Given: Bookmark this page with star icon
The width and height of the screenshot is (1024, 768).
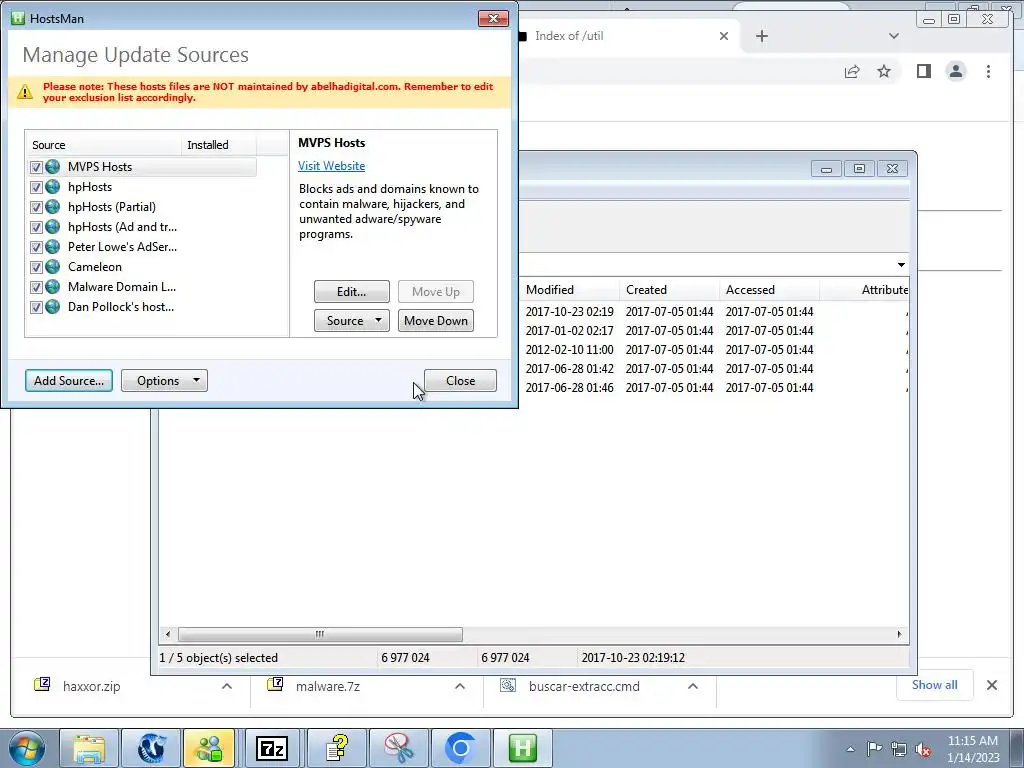Looking at the screenshot, I should click(x=884, y=71).
